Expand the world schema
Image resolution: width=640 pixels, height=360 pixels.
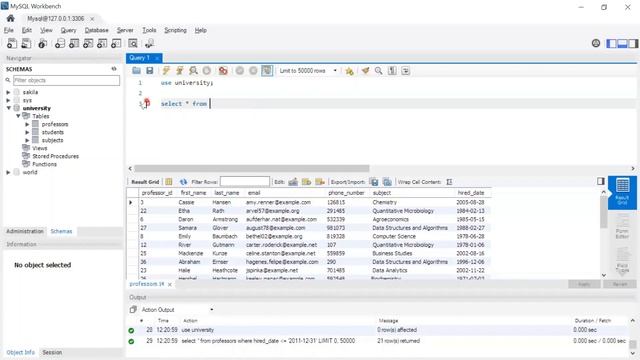8,172
